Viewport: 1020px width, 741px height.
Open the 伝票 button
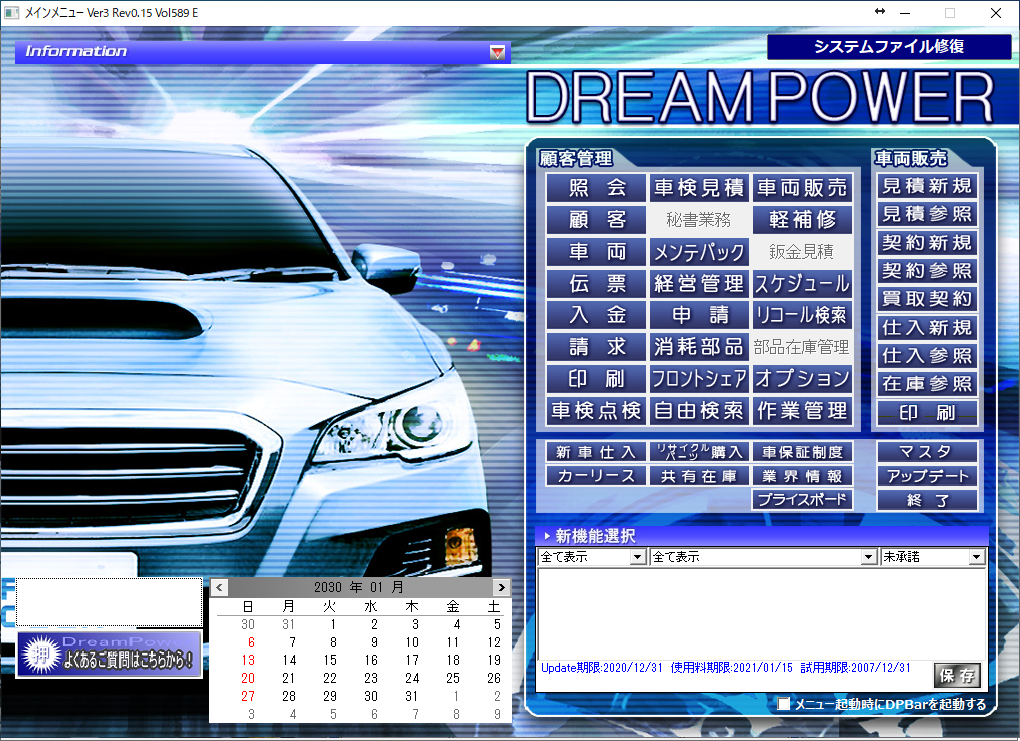pos(597,283)
